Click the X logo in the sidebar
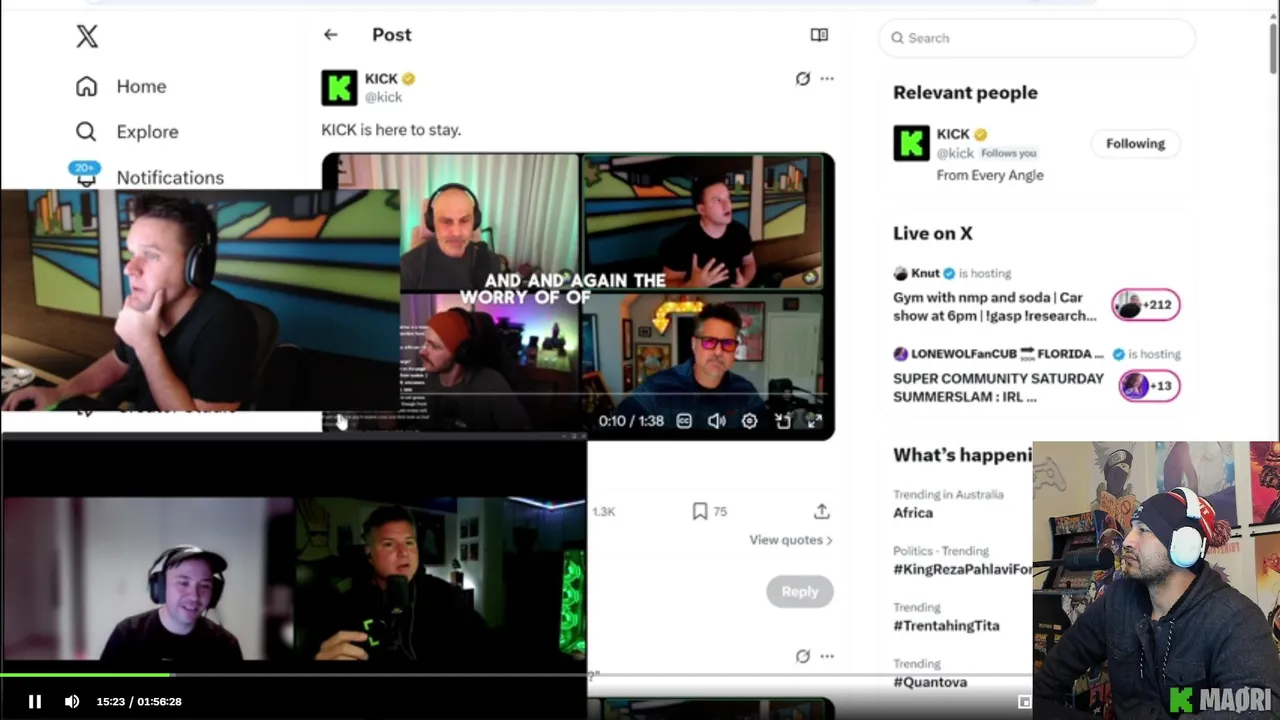The image size is (1280, 720). point(87,37)
